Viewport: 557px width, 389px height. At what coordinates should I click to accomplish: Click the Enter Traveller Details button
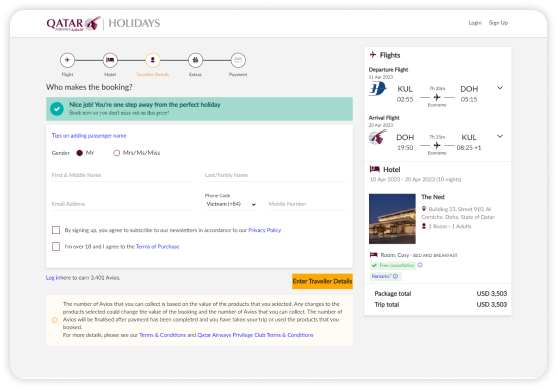point(322,281)
